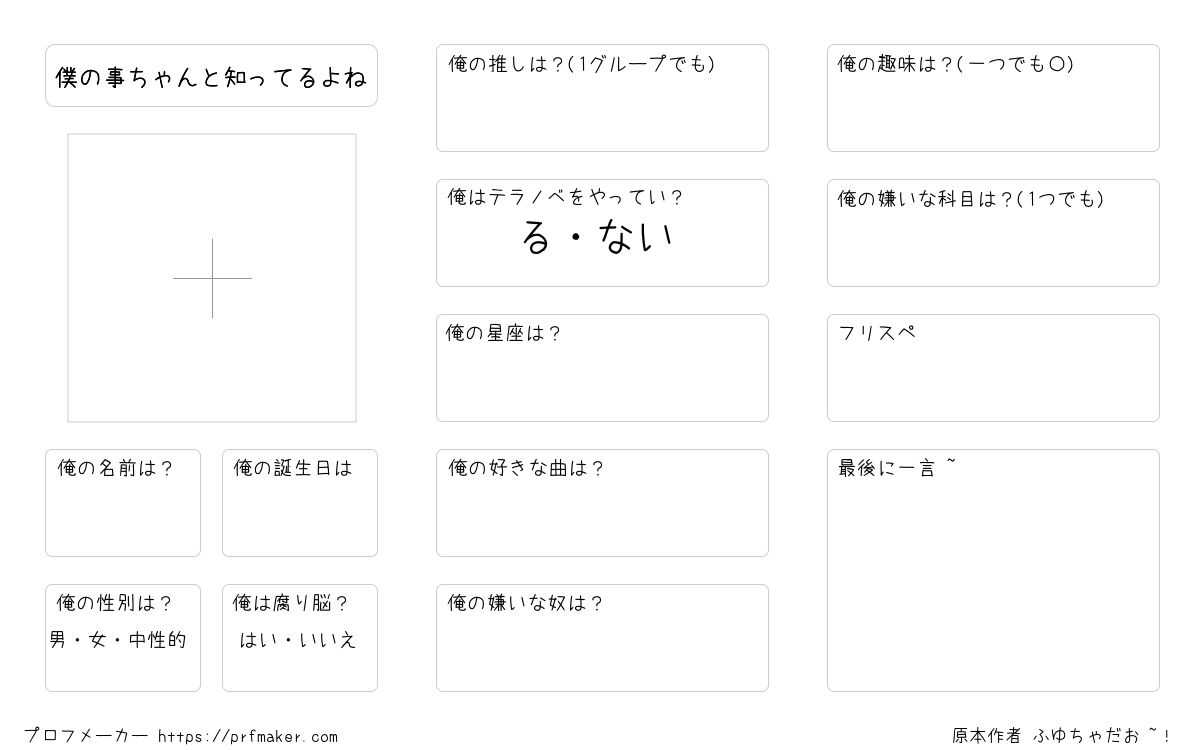Choose 男 under 俺の性別は?

click(x=58, y=640)
